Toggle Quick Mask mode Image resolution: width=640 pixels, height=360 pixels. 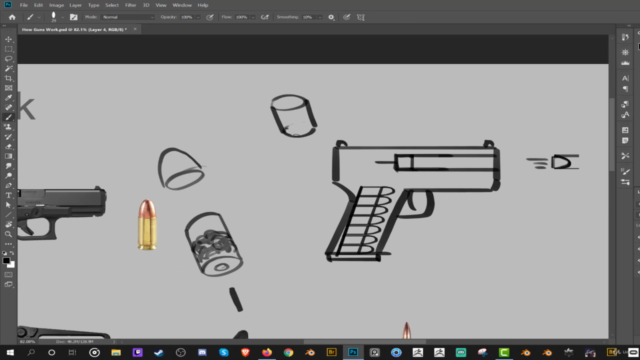pos(8,275)
